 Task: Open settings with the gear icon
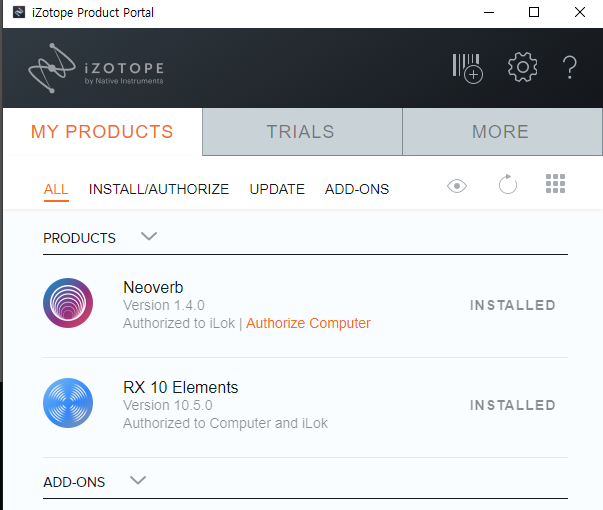tap(522, 68)
